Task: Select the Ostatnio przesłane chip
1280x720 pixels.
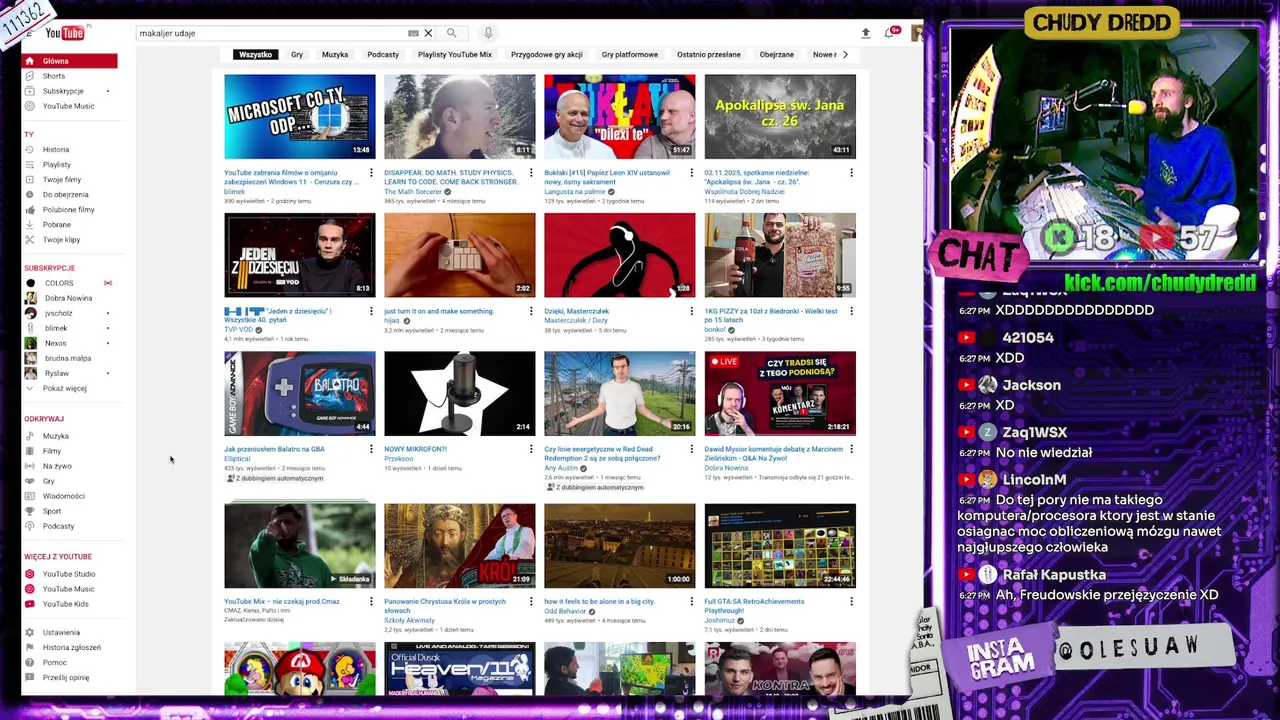Action: [x=709, y=54]
